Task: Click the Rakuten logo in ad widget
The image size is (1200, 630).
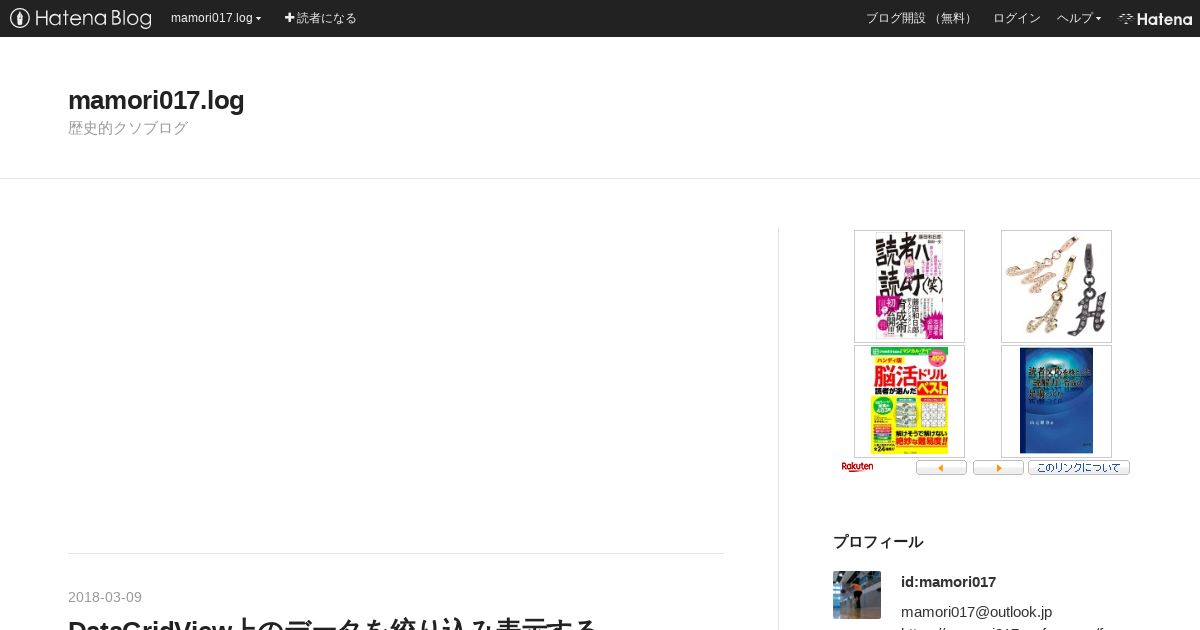Action: click(857, 467)
